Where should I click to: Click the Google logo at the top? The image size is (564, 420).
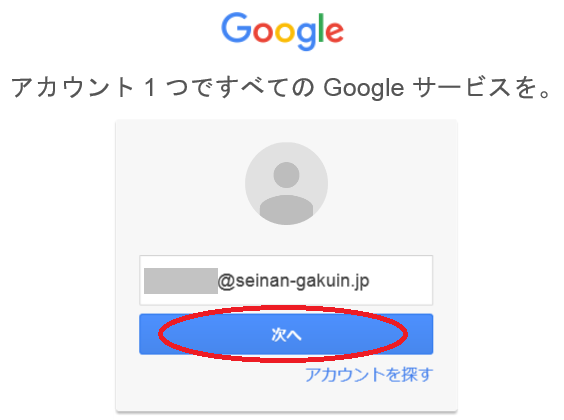point(282,31)
